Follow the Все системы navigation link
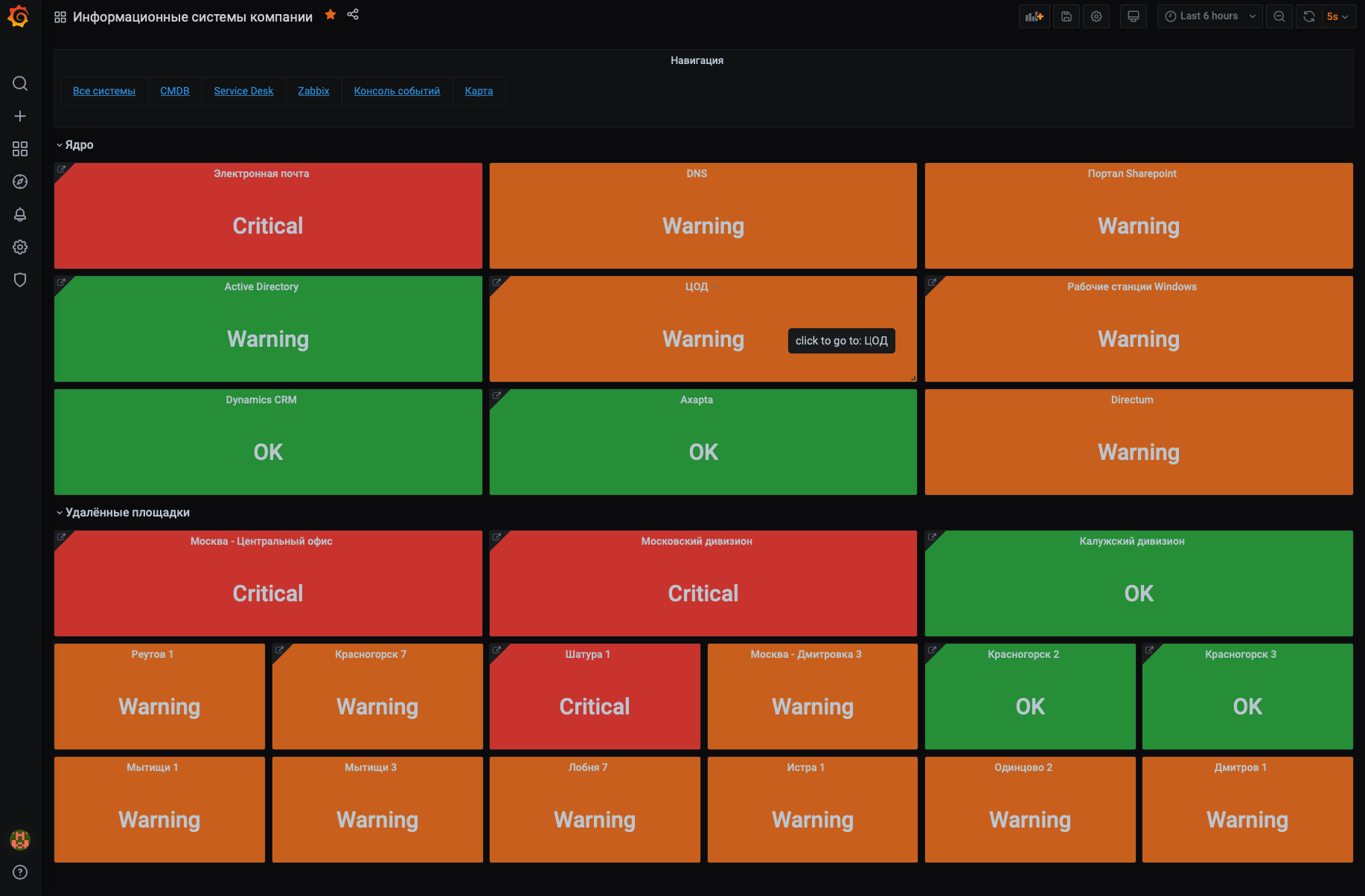The image size is (1365, 896). click(x=104, y=91)
